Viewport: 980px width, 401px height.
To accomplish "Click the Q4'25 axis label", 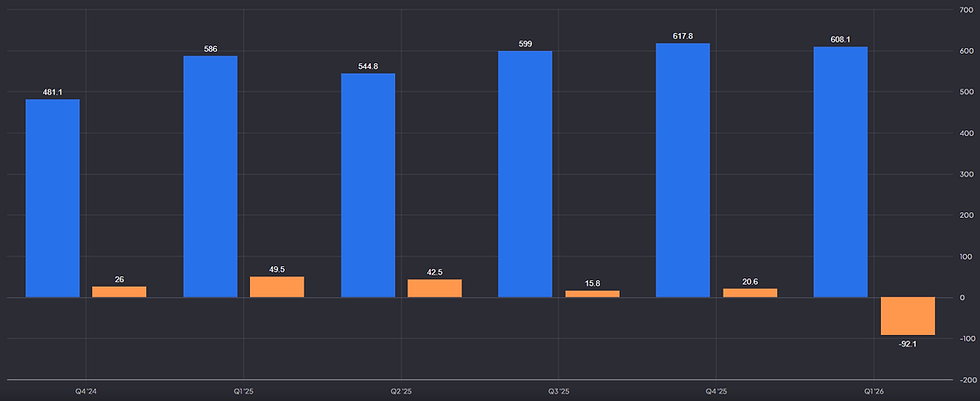I will (x=716, y=392).
